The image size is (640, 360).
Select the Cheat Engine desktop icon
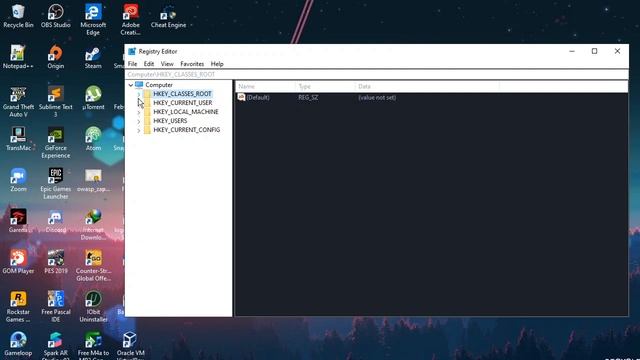[x=168, y=16]
